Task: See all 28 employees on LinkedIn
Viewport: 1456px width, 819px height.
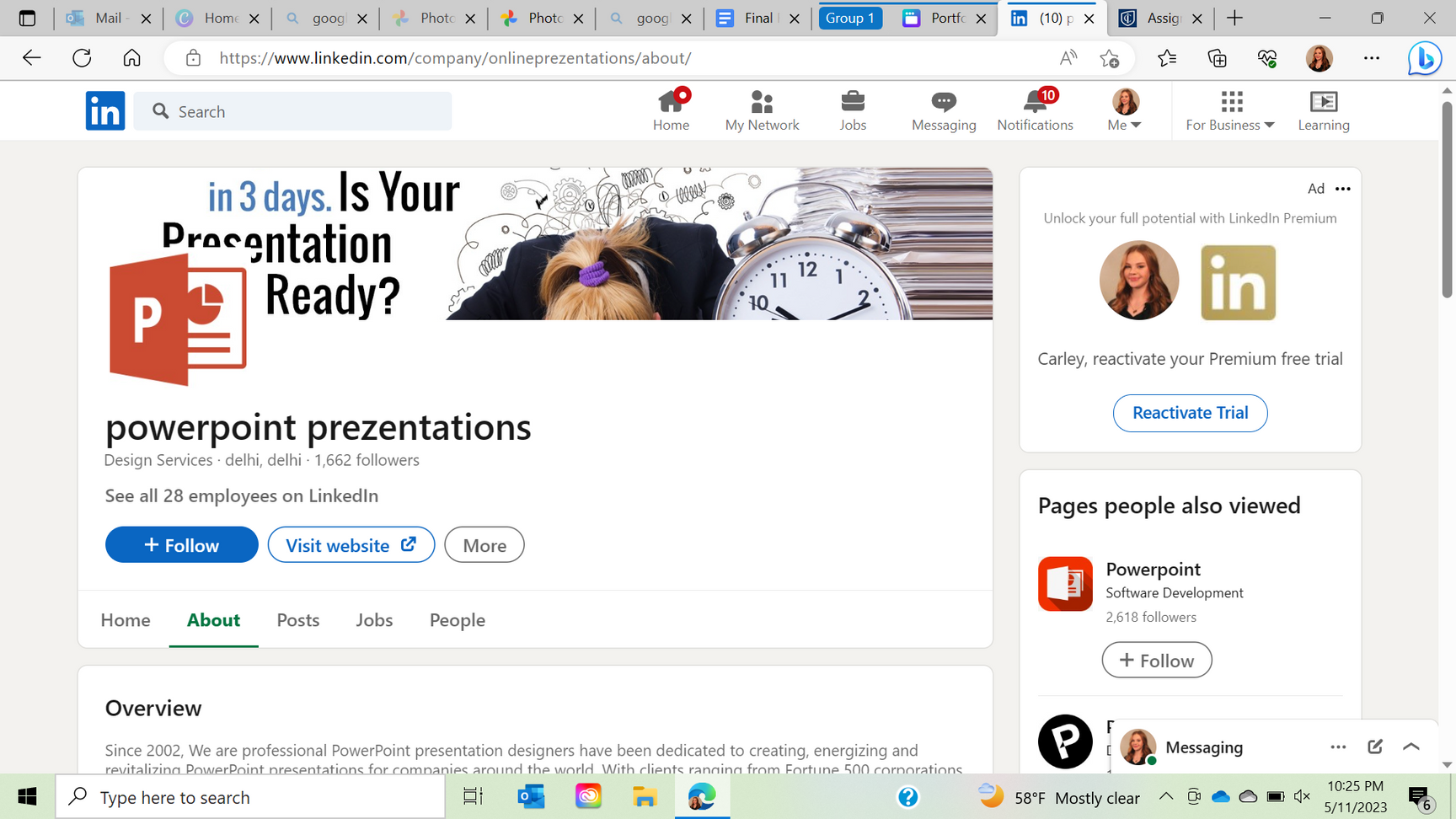Action: pos(242,495)
